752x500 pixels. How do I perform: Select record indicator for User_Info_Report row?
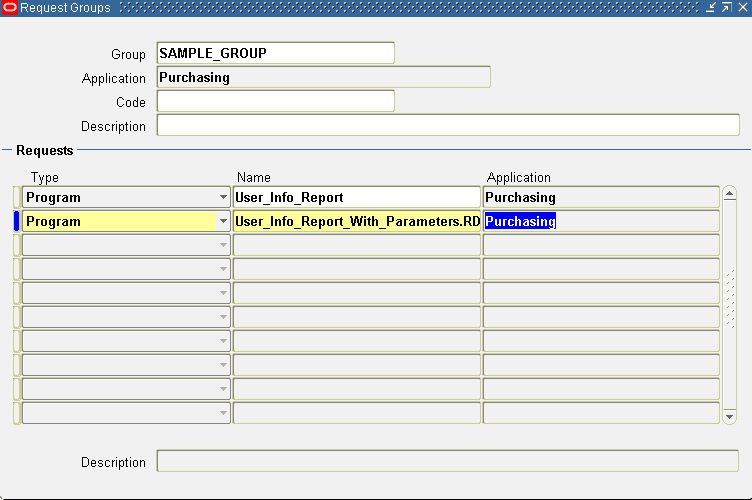tap(16, 197)
